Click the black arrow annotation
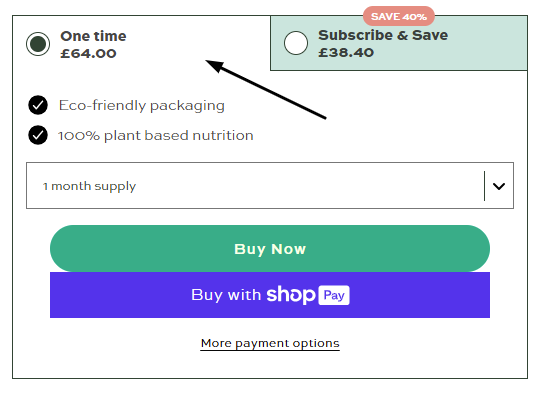This screenshot has height=396, width=554. [266, 89]
